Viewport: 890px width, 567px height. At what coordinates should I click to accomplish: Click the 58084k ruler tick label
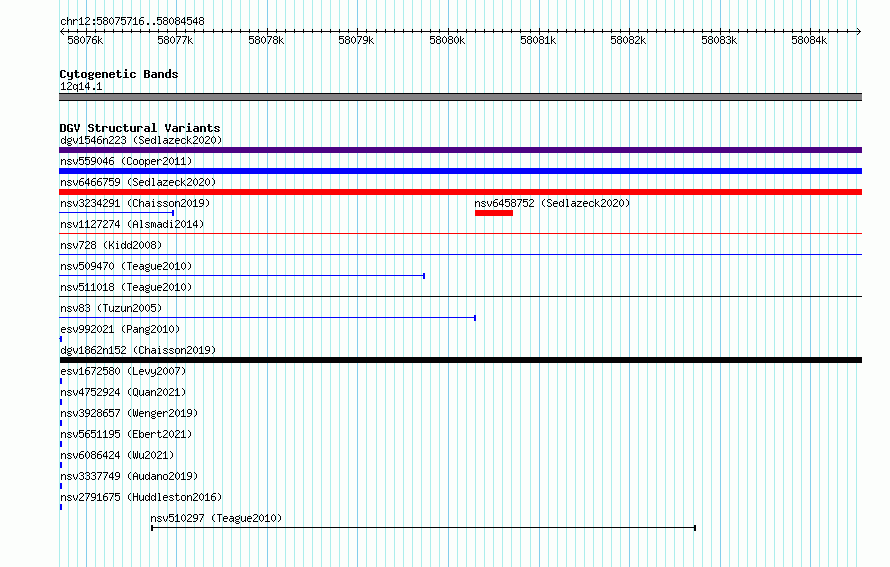tap(809, 40)
